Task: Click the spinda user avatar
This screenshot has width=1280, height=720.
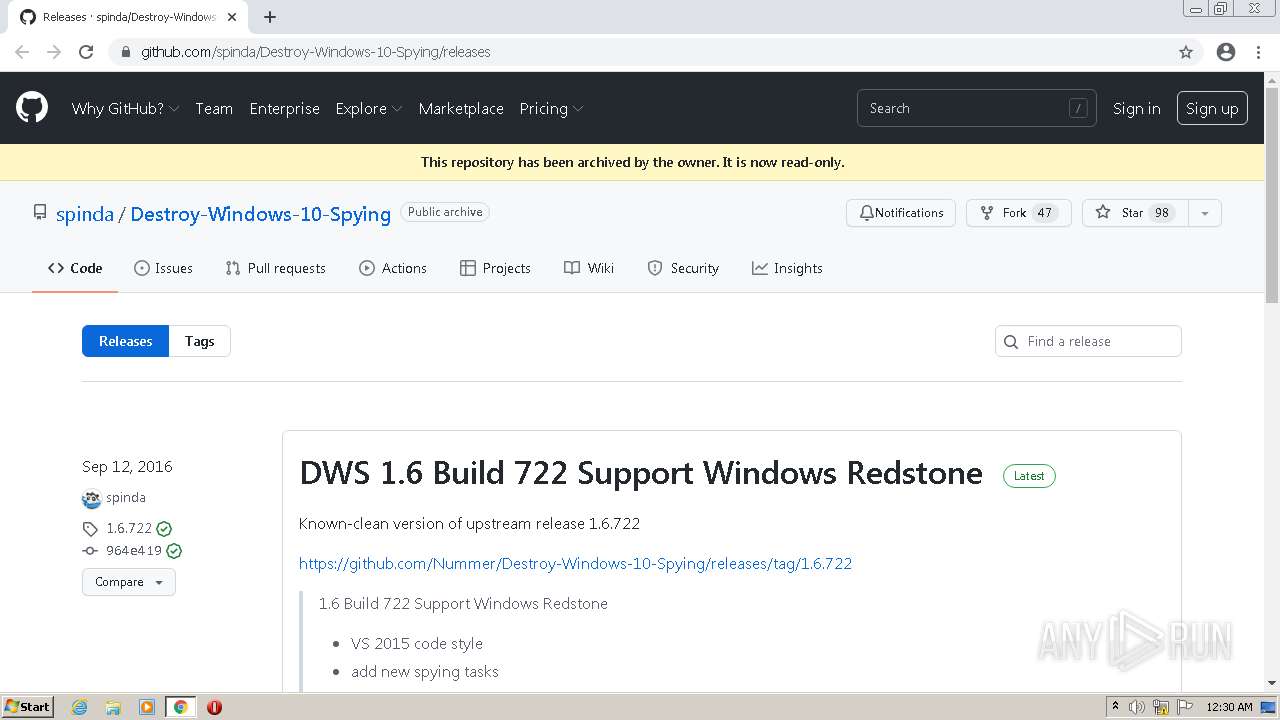Action: point(92,498)
